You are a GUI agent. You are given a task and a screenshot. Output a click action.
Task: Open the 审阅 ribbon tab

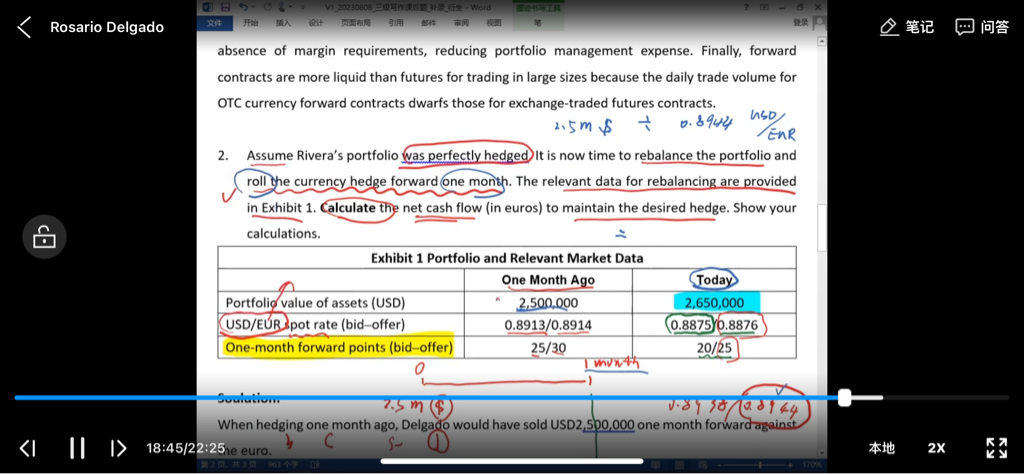[x=461, y=22]
